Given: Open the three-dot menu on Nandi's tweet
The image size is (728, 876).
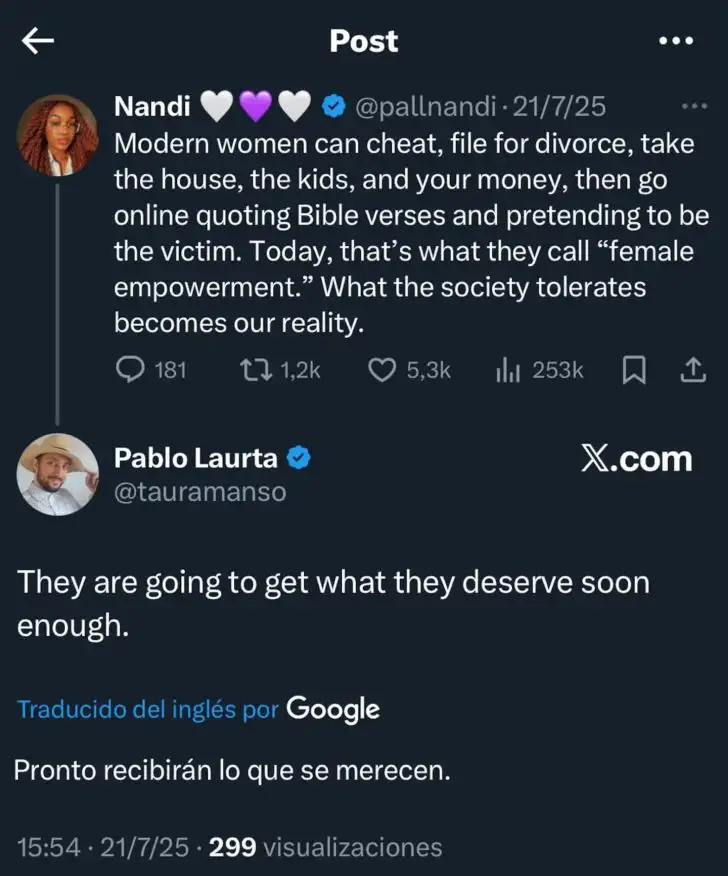Looking at the screenshot, I should pyautogui.click(x=694, y=103).
